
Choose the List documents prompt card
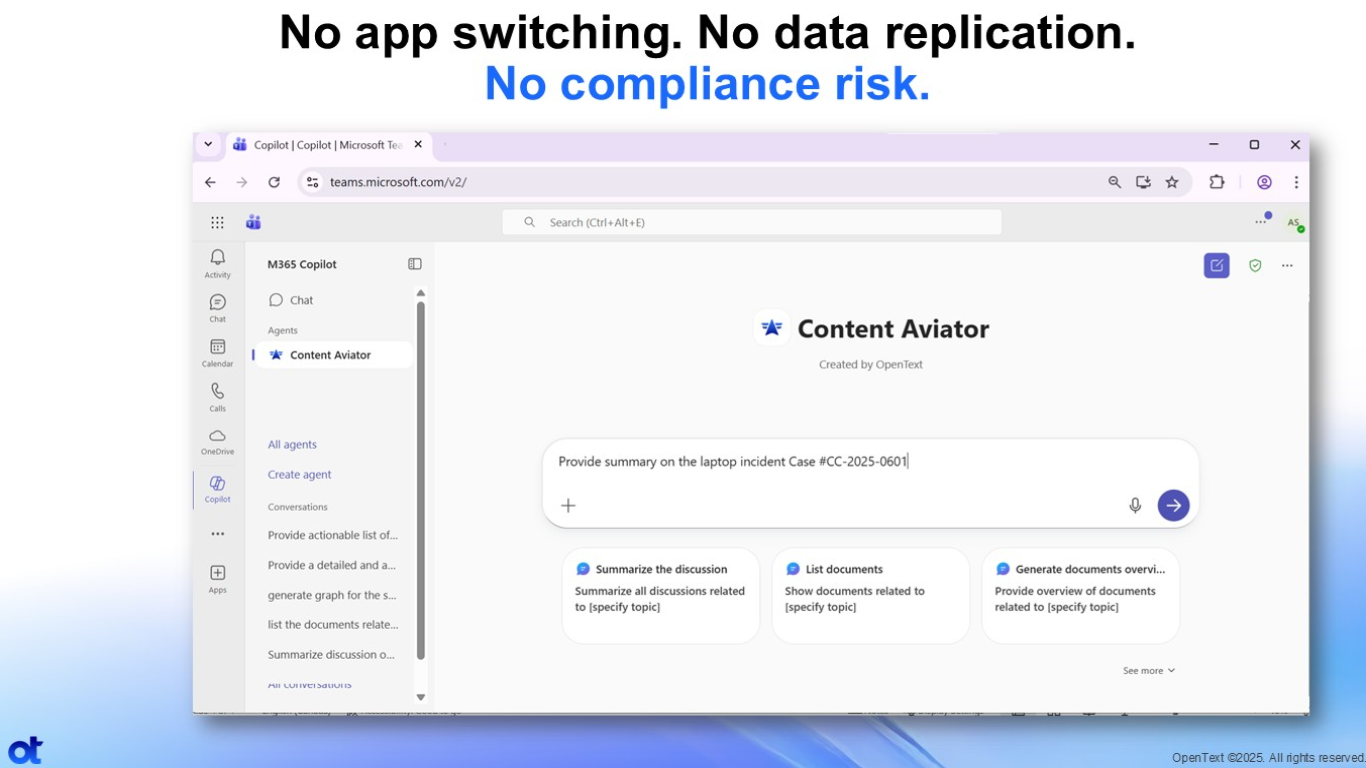pyautogui.click(x=871, y=595)
